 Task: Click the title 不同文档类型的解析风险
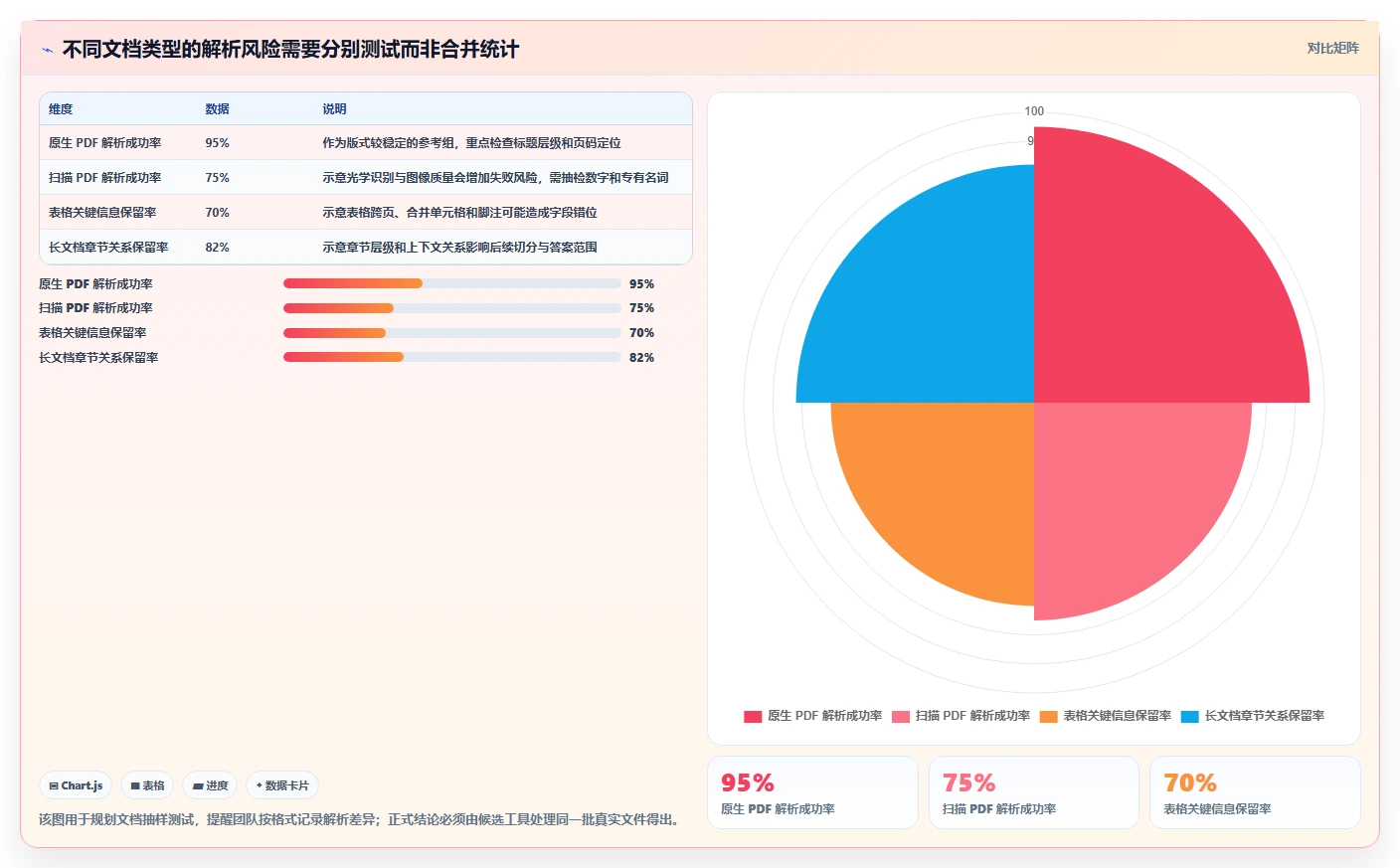pos(290,50)
